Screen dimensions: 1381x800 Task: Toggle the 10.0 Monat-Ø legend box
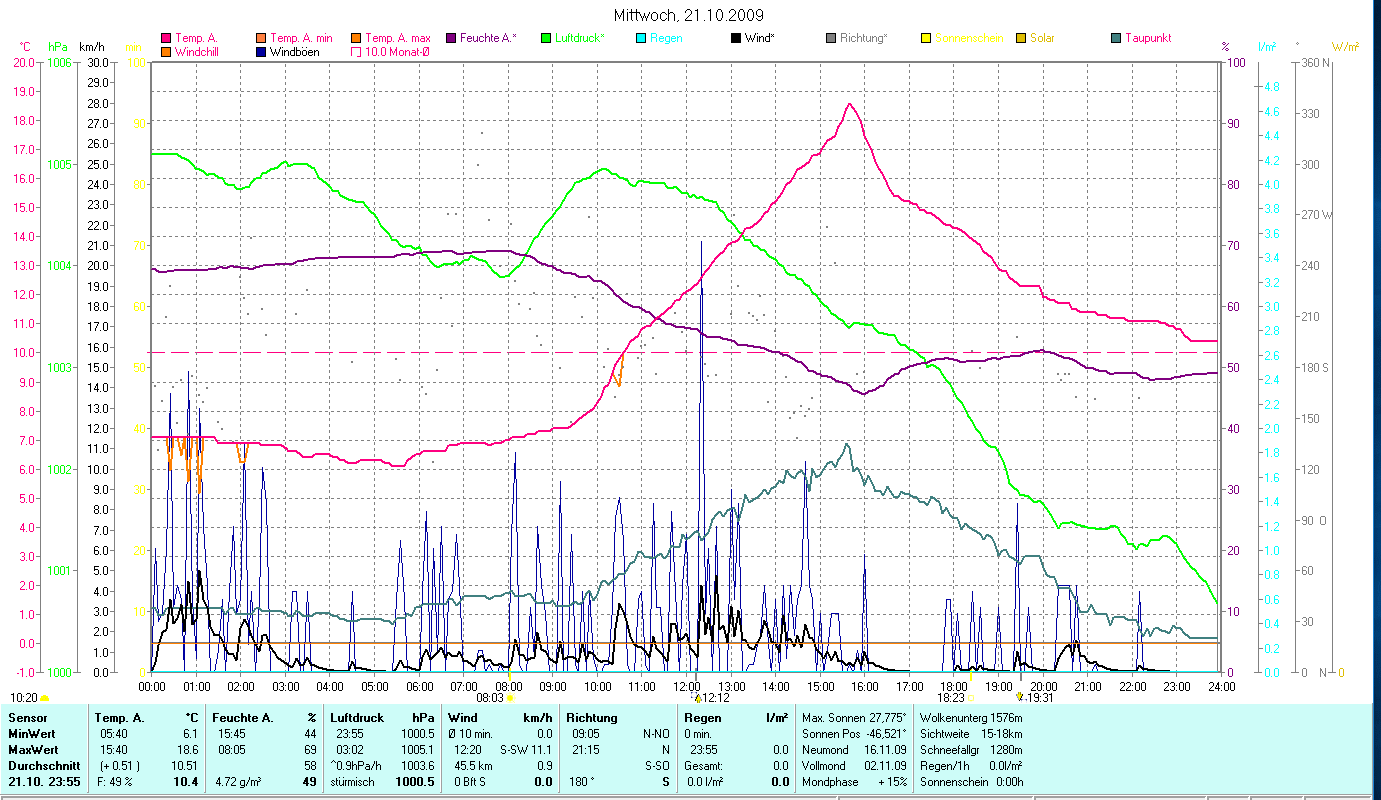pos(356,52)
